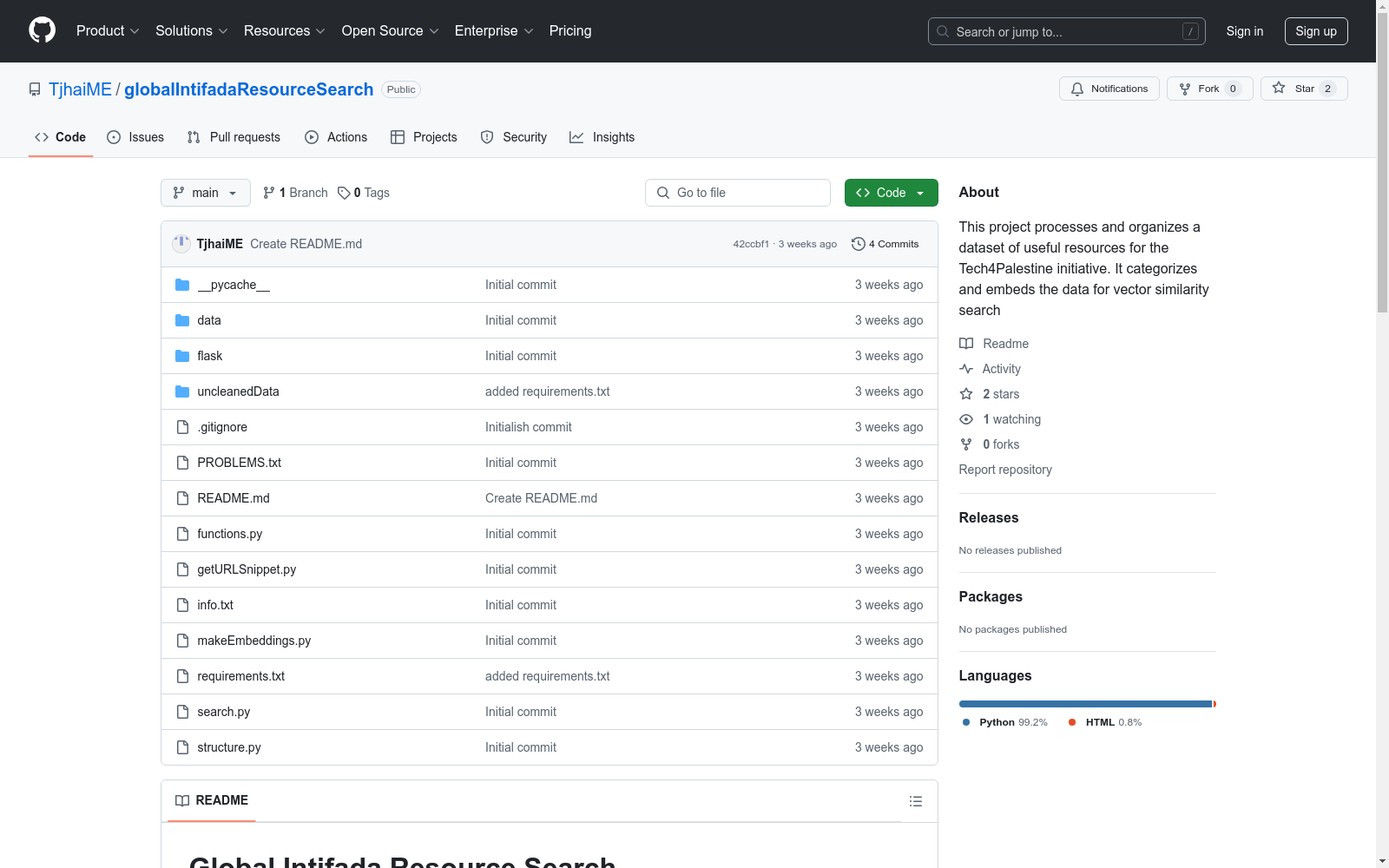Click the Search or jump to field
This screenshot has height=868, width=1389.
(x=1067, y=31)
